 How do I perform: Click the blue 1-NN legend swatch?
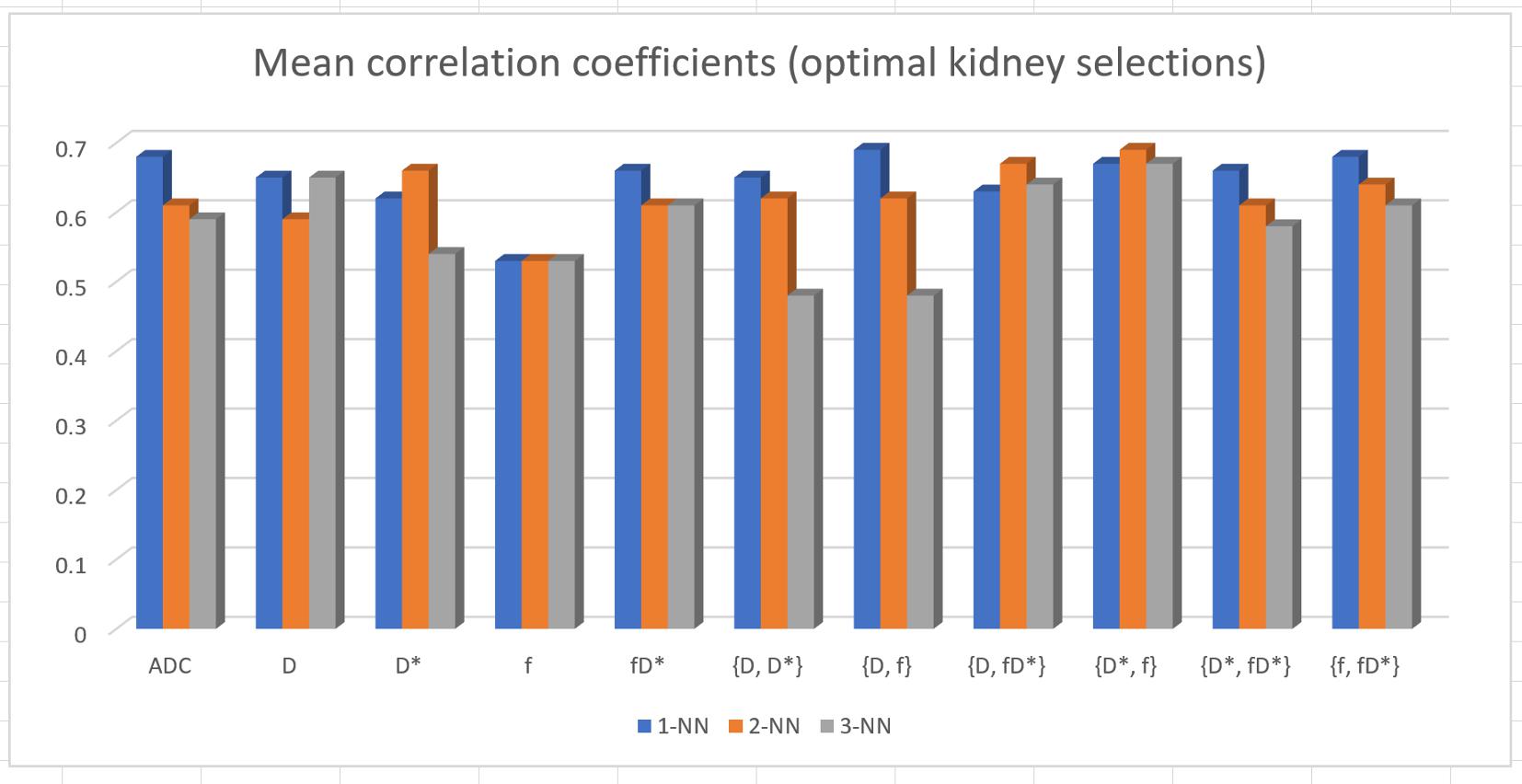(644, 727)
